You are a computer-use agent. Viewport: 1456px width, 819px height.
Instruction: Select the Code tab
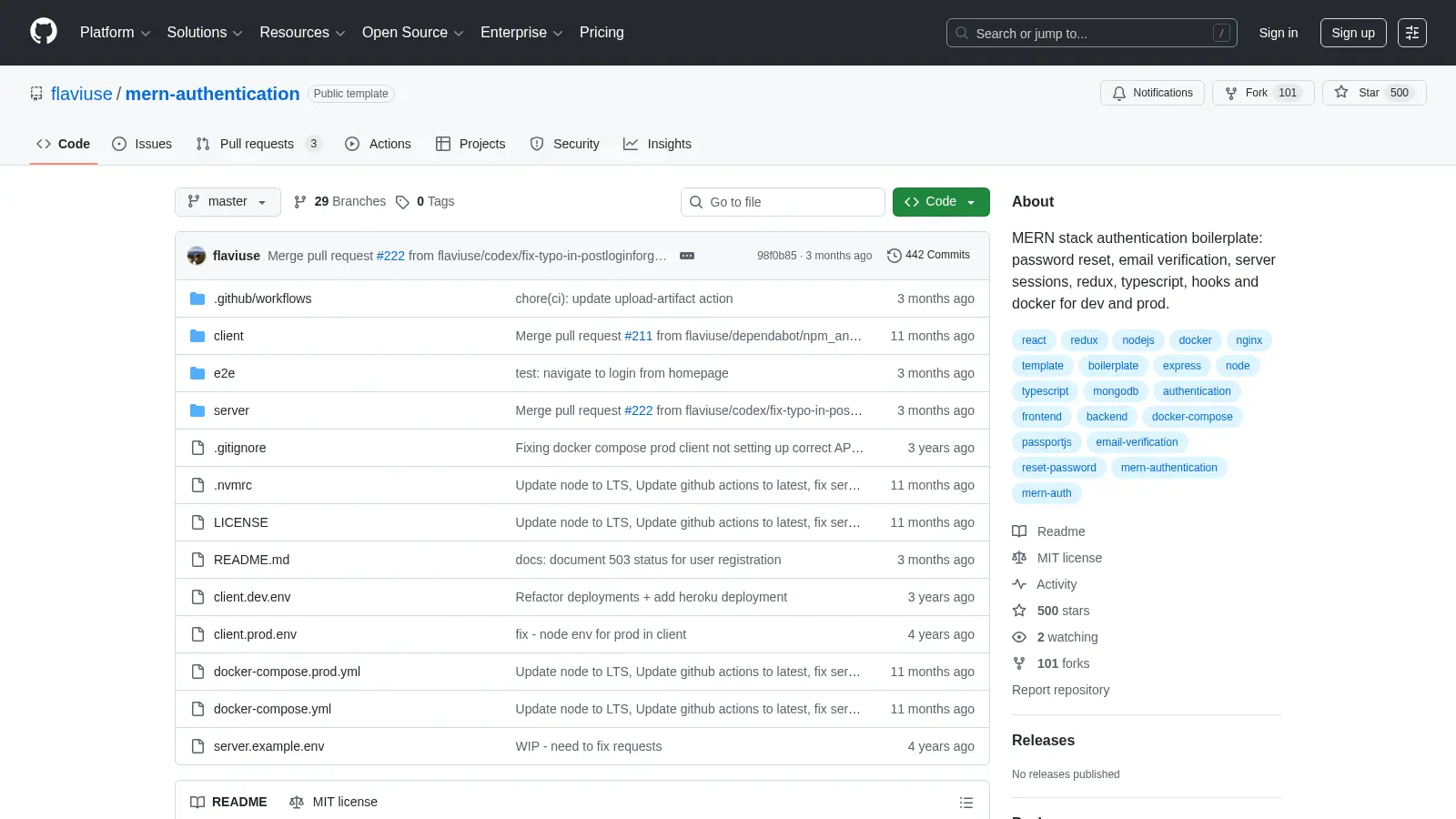tap(63, 144)
